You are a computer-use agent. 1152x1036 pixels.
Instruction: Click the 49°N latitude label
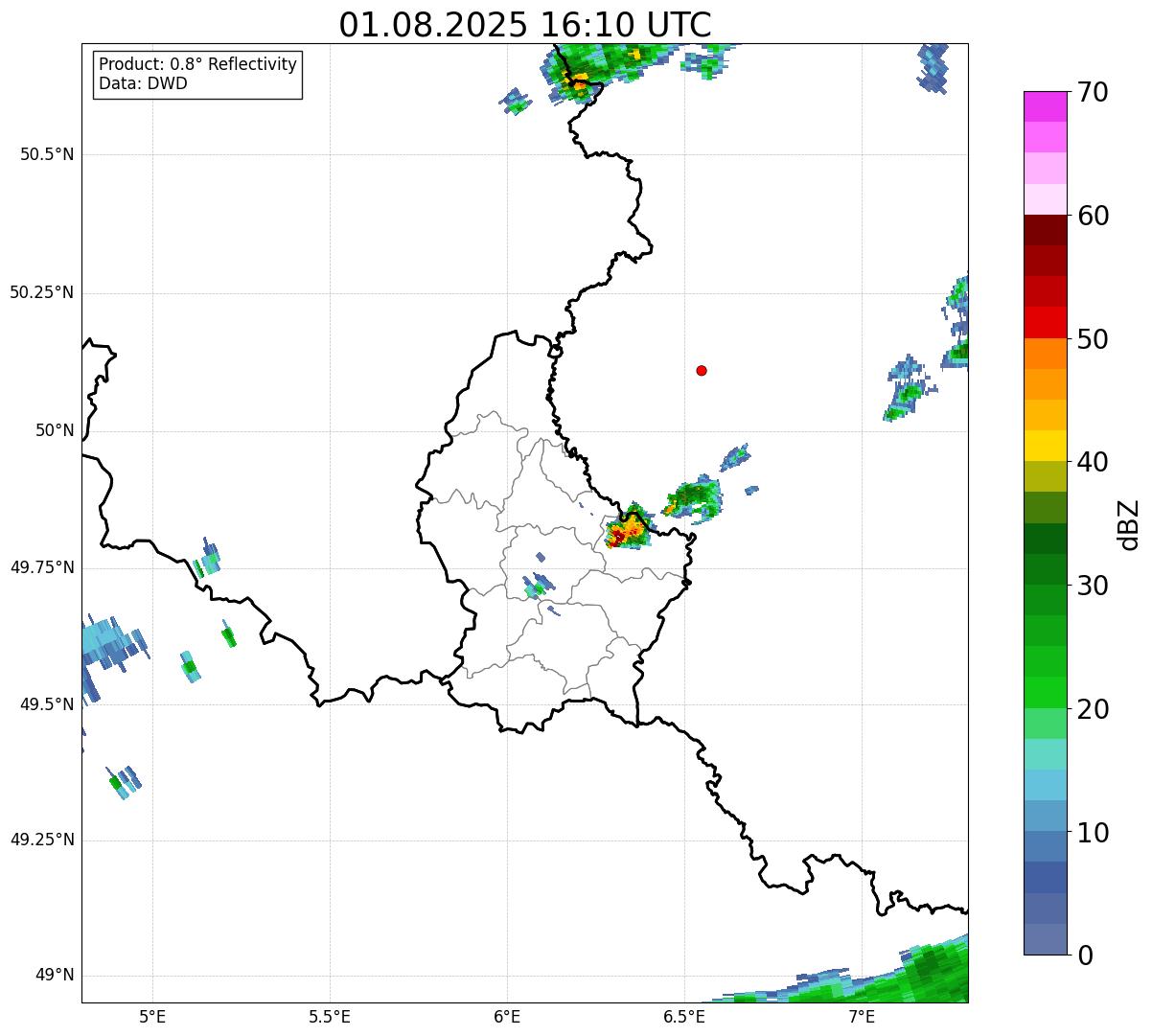[x=55, y=976]
